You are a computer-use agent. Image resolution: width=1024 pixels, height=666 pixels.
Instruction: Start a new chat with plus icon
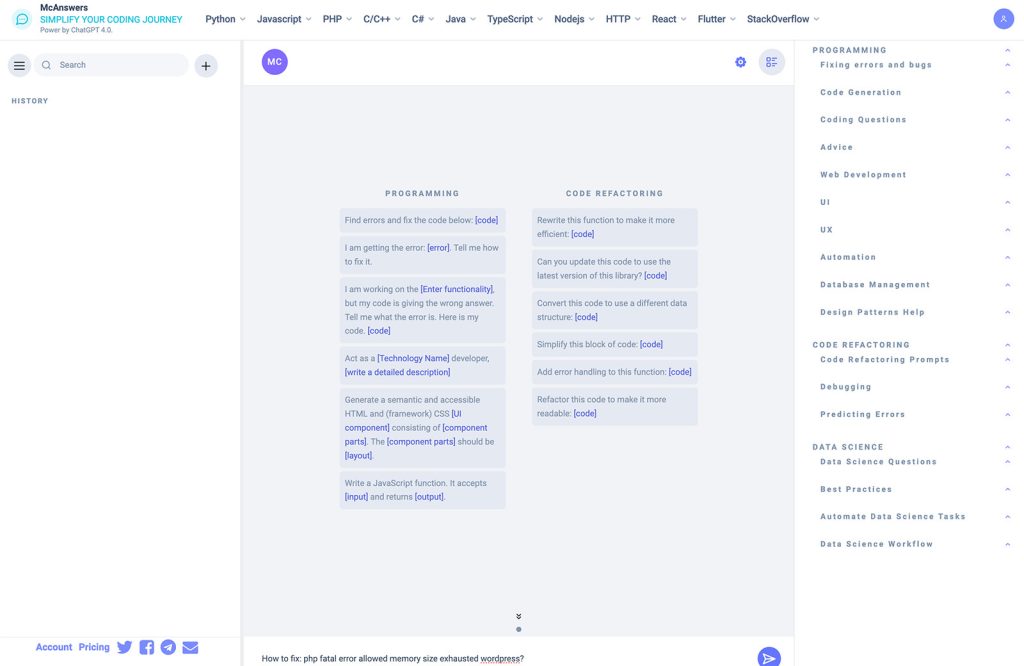tap(206, 65)
